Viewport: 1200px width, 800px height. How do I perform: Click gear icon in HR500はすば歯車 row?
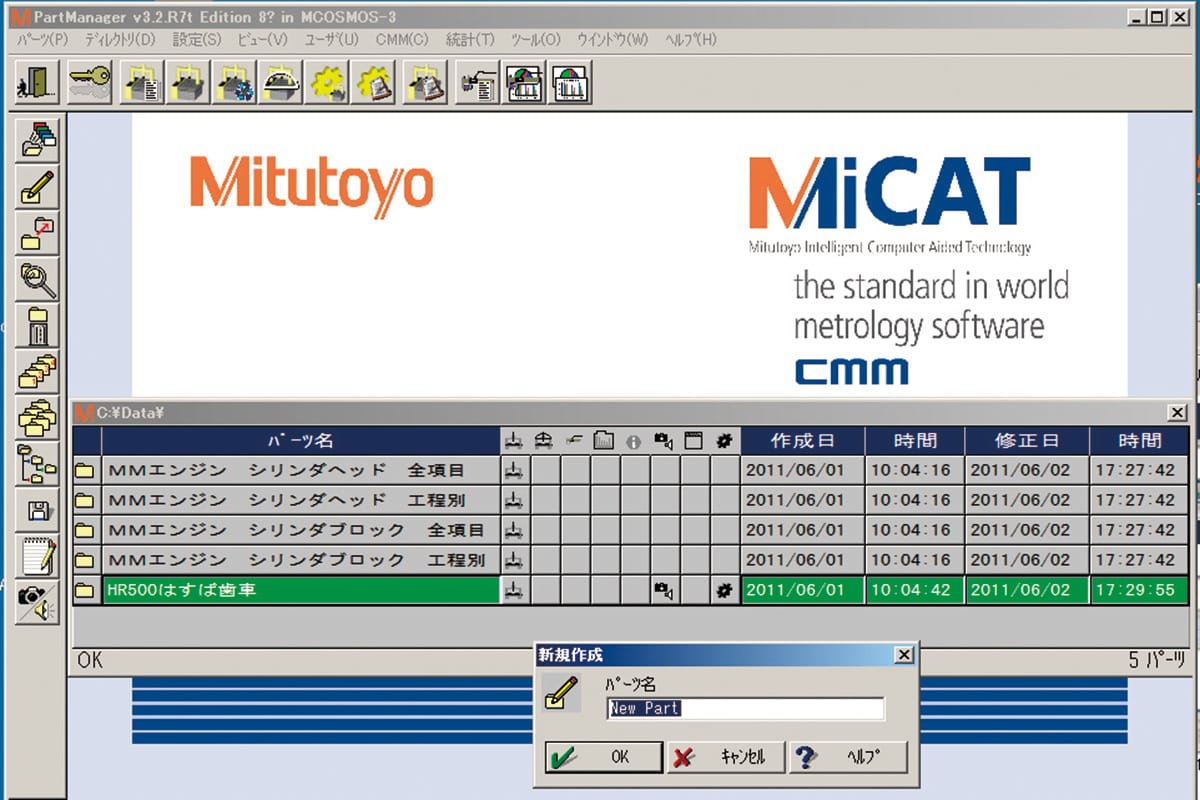725,590
